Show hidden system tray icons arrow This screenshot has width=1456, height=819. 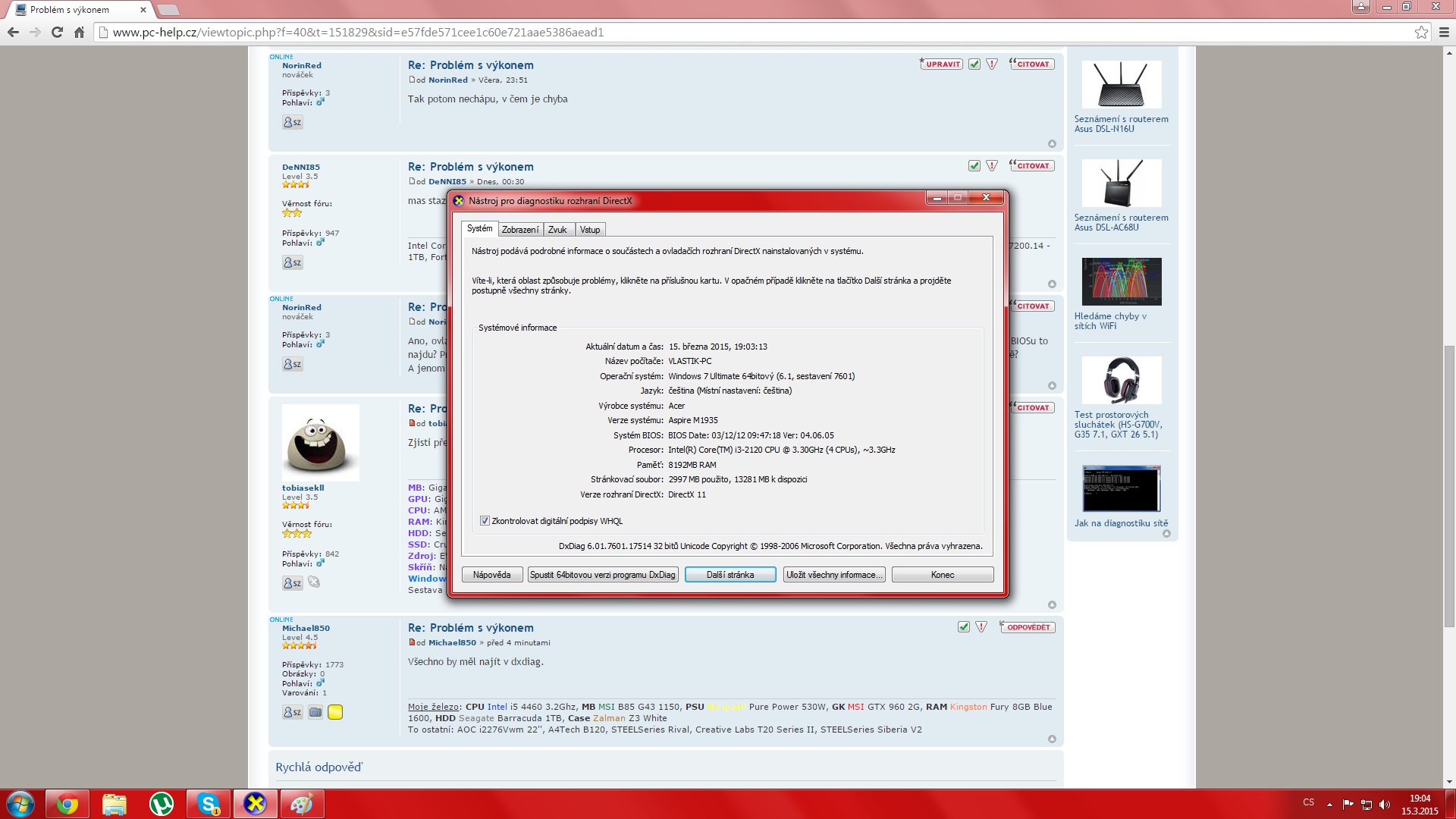point(1329,804)
